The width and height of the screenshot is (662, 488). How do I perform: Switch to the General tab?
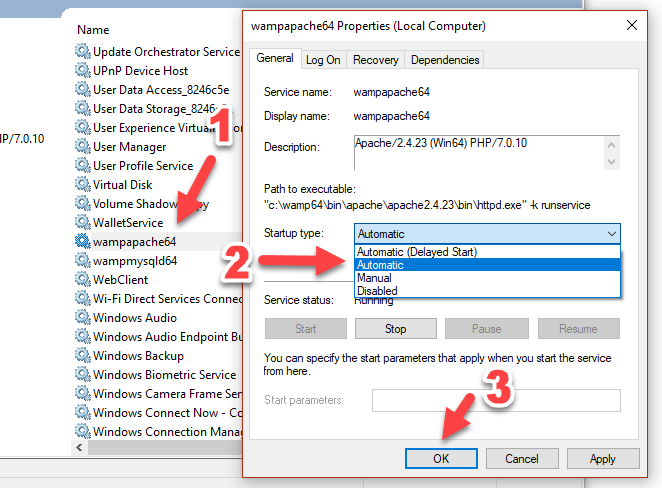point(275,58)
